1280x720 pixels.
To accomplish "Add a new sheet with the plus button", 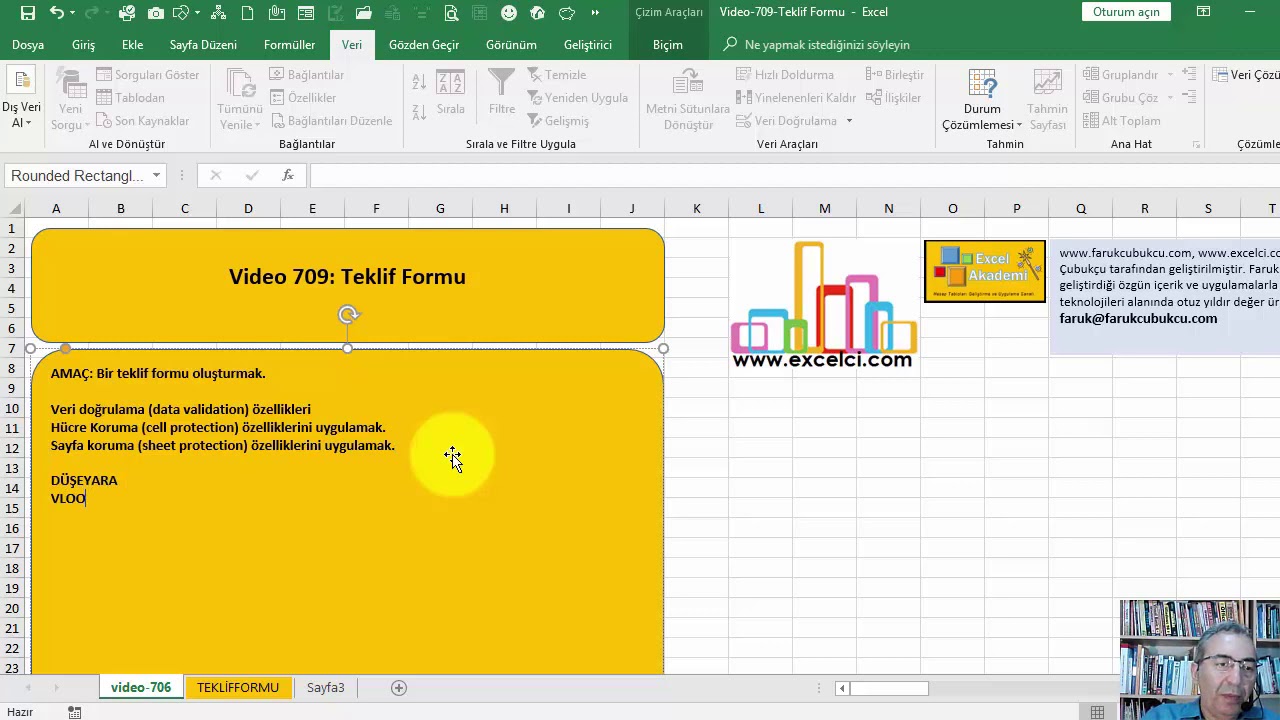I will [399, 688].
